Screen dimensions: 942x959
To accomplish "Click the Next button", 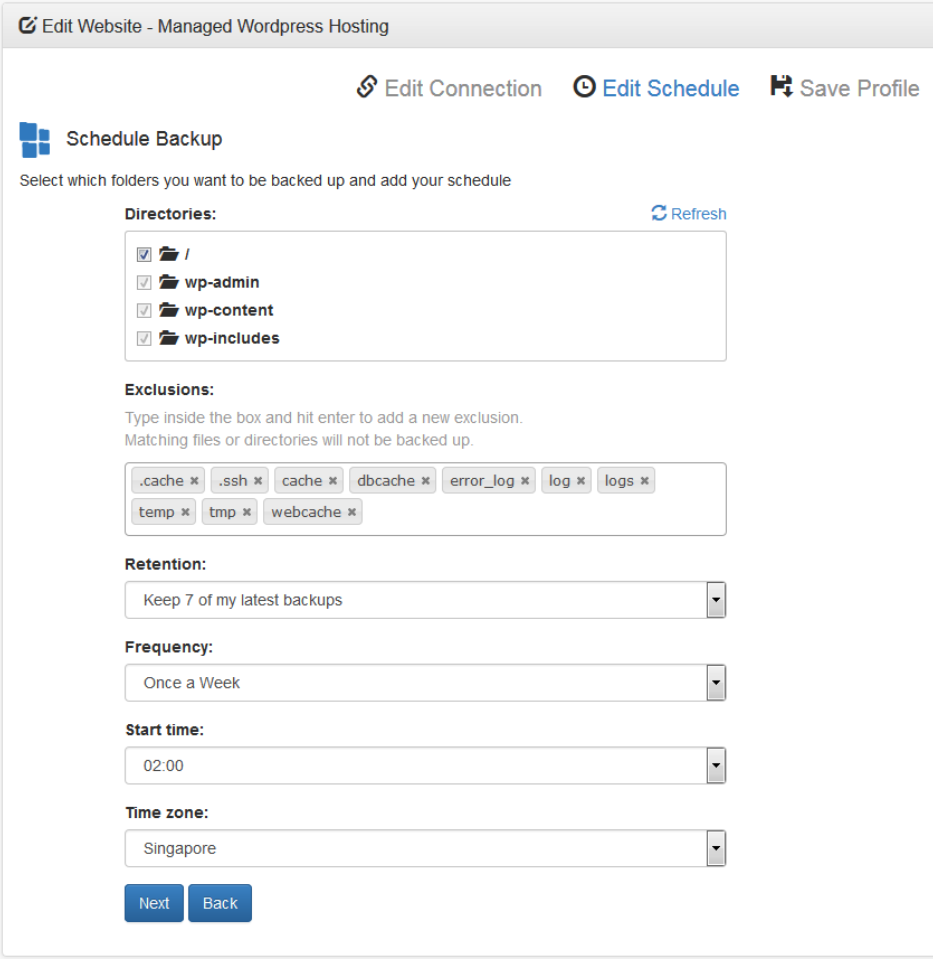I will tap(154, 903).
